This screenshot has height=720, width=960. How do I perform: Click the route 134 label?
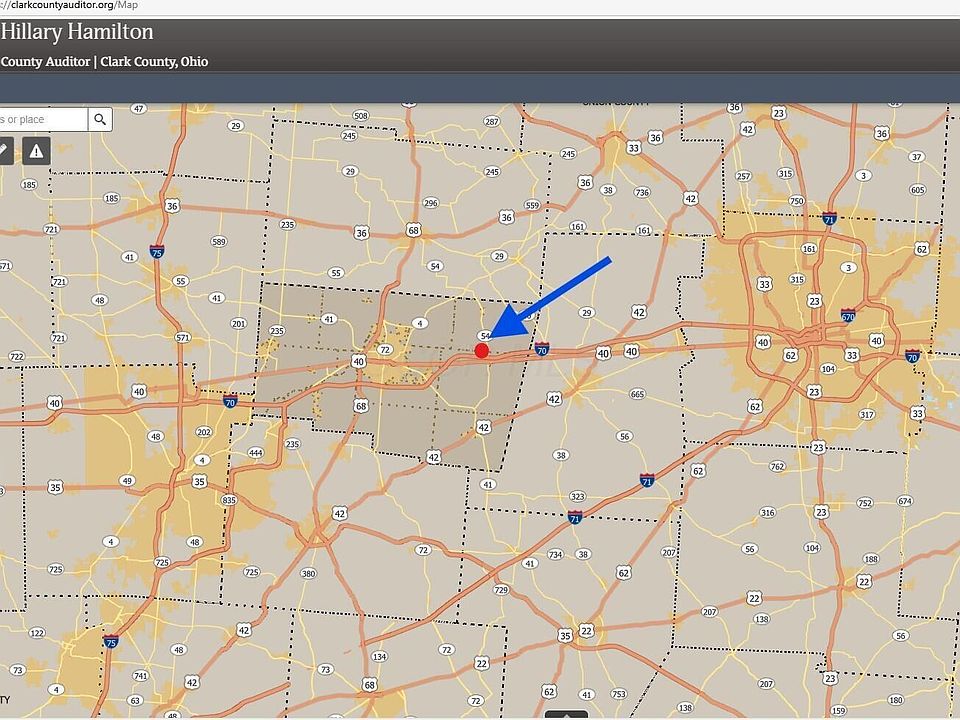point(380,657)
